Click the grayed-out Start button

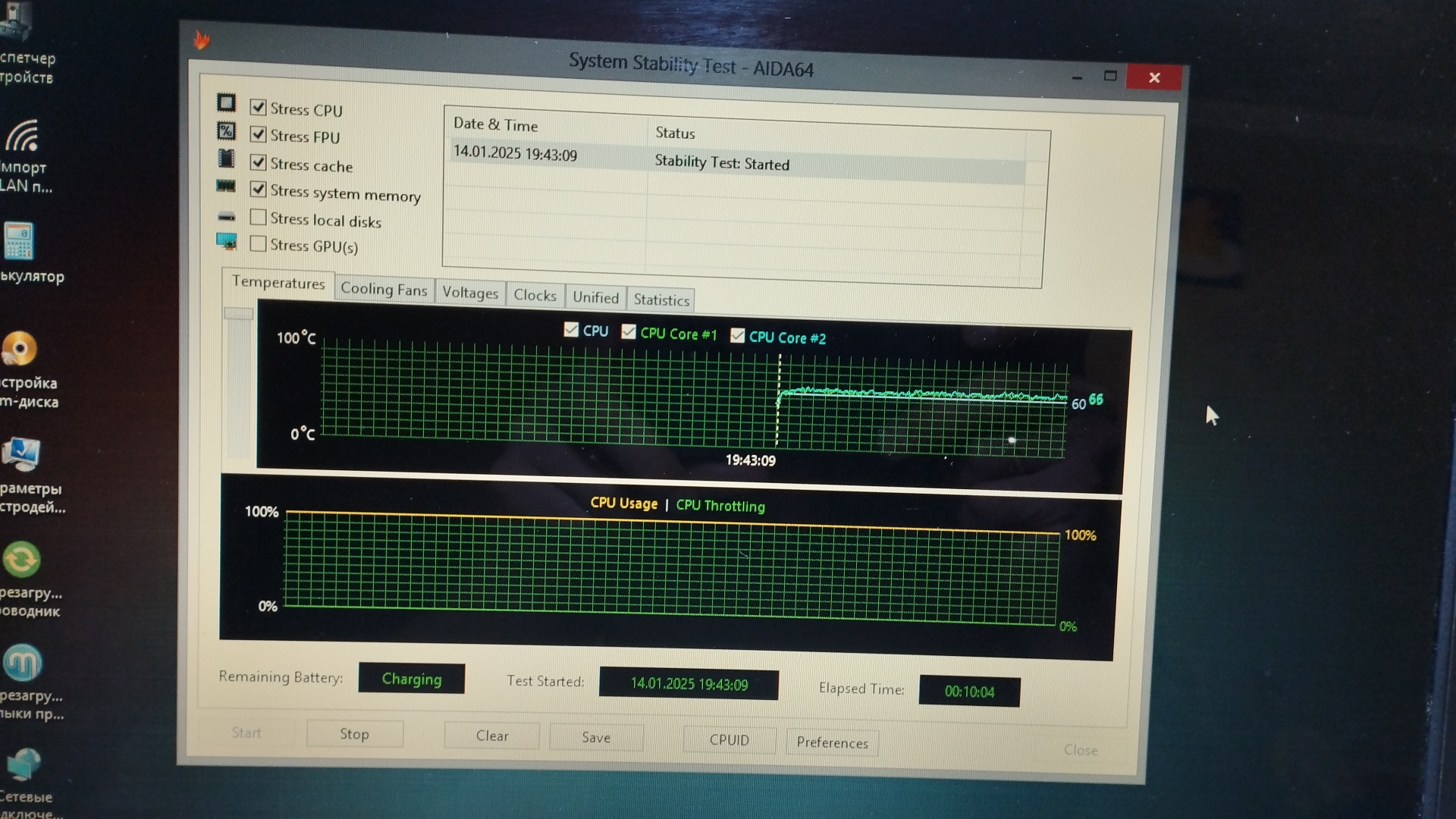[246, 733]
